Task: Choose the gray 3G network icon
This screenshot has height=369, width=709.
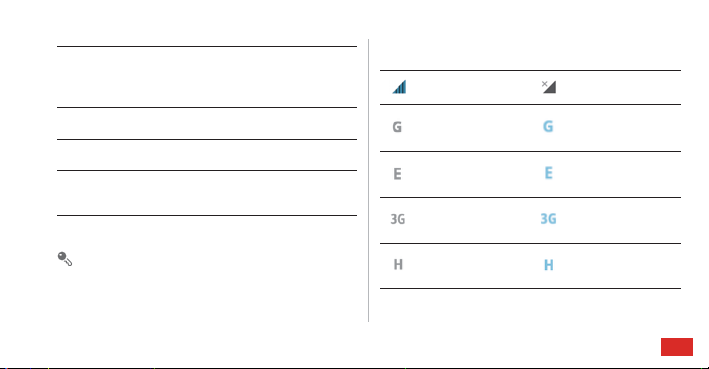Action: [398, 219]
